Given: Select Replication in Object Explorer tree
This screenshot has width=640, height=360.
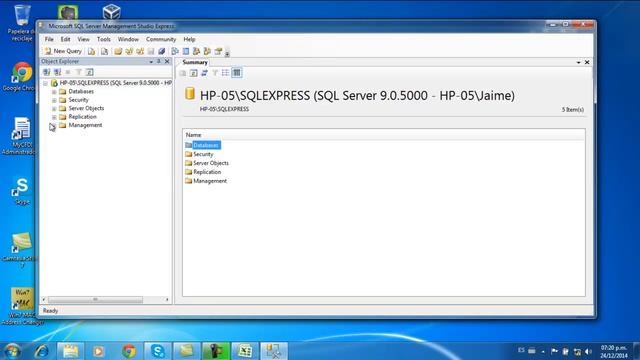Looking at the screenshot, I should tap(82, 117).
